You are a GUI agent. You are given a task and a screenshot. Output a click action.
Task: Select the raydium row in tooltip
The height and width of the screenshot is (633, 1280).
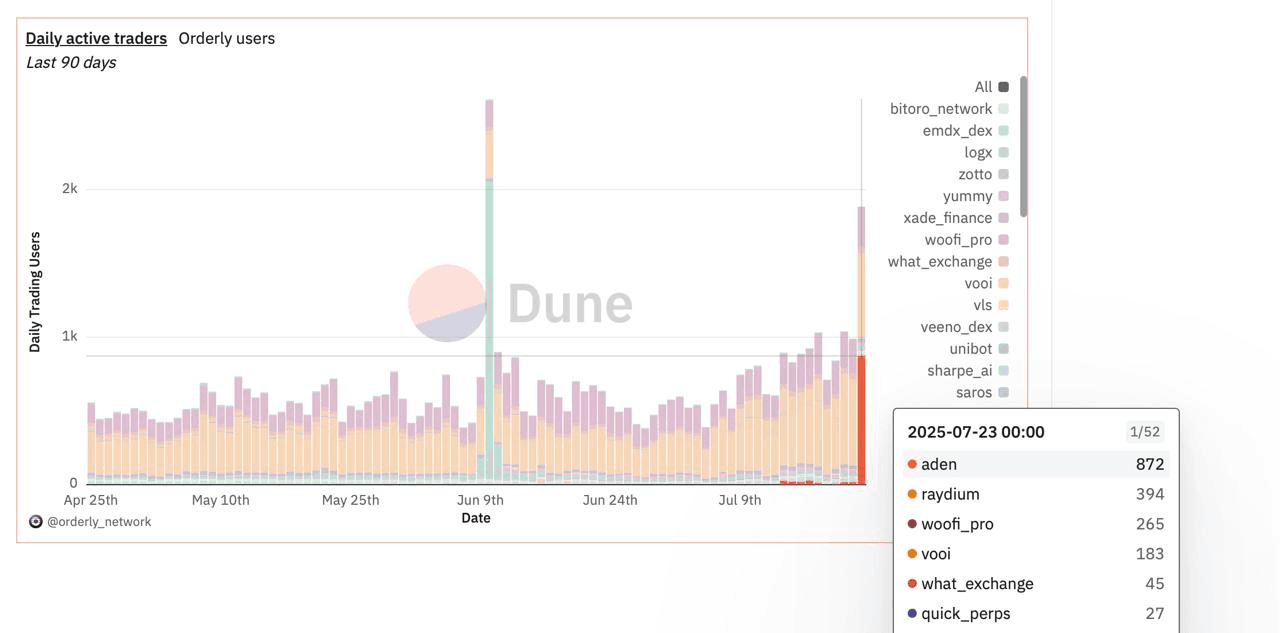click(1036, 494)
